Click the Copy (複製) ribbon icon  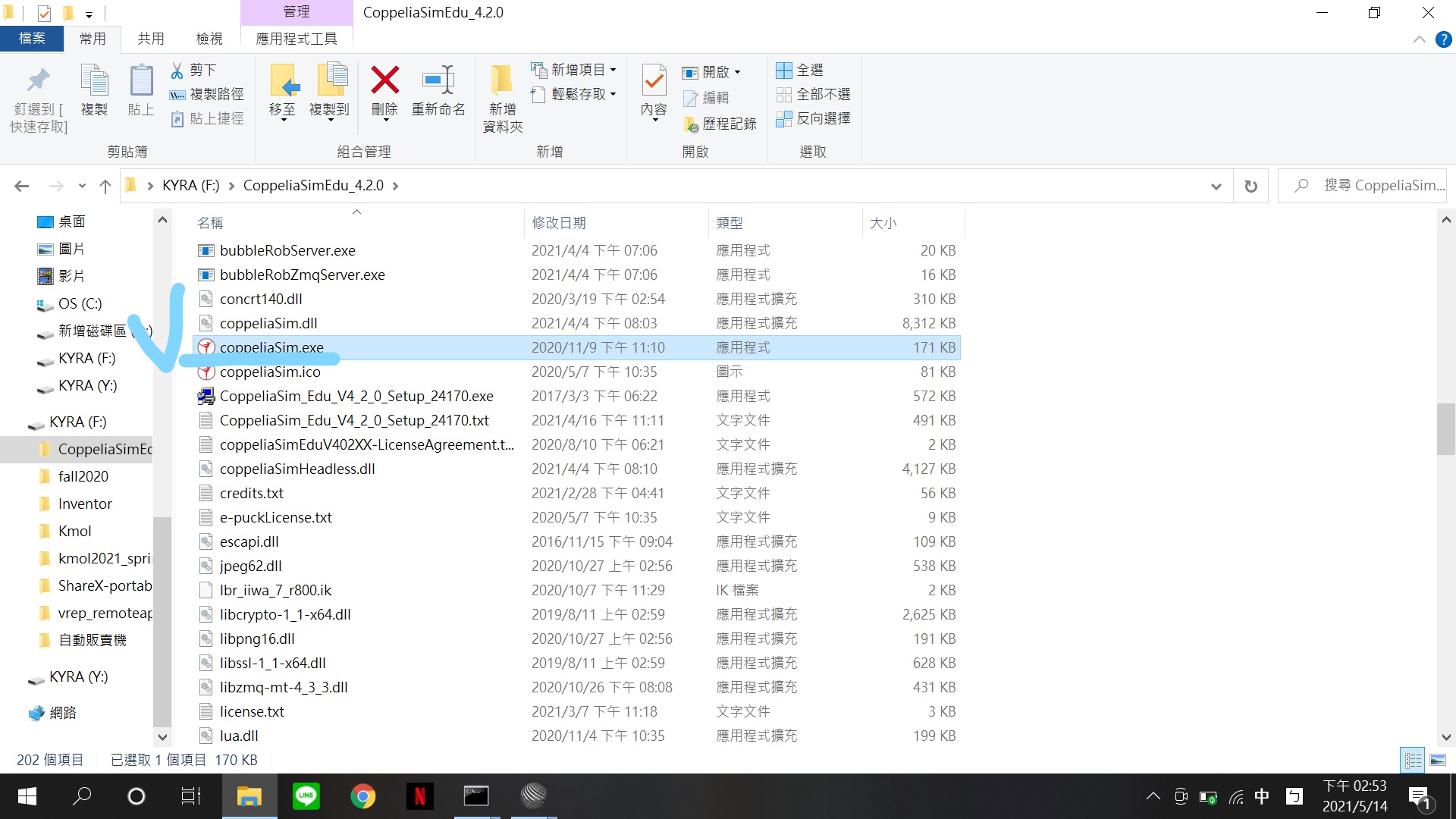click(94, 90)
